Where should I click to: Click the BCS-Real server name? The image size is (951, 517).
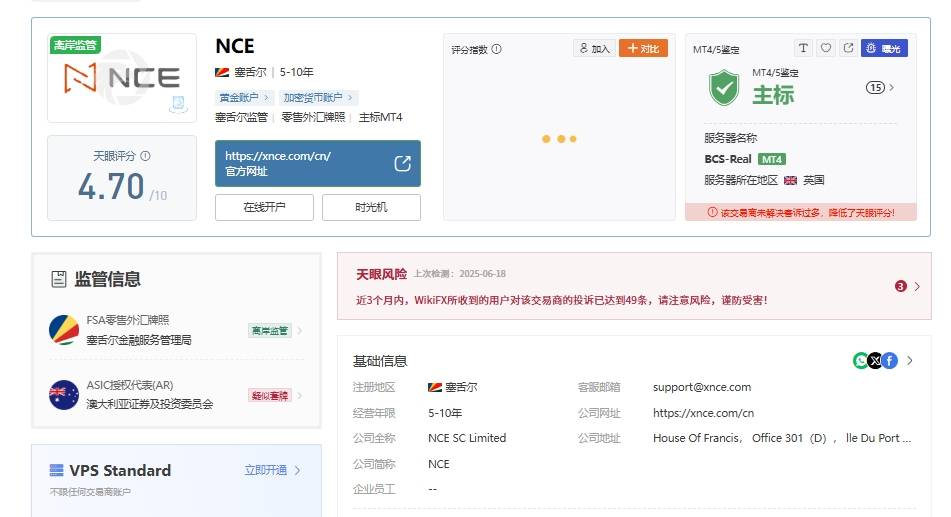tap(728, 160)
